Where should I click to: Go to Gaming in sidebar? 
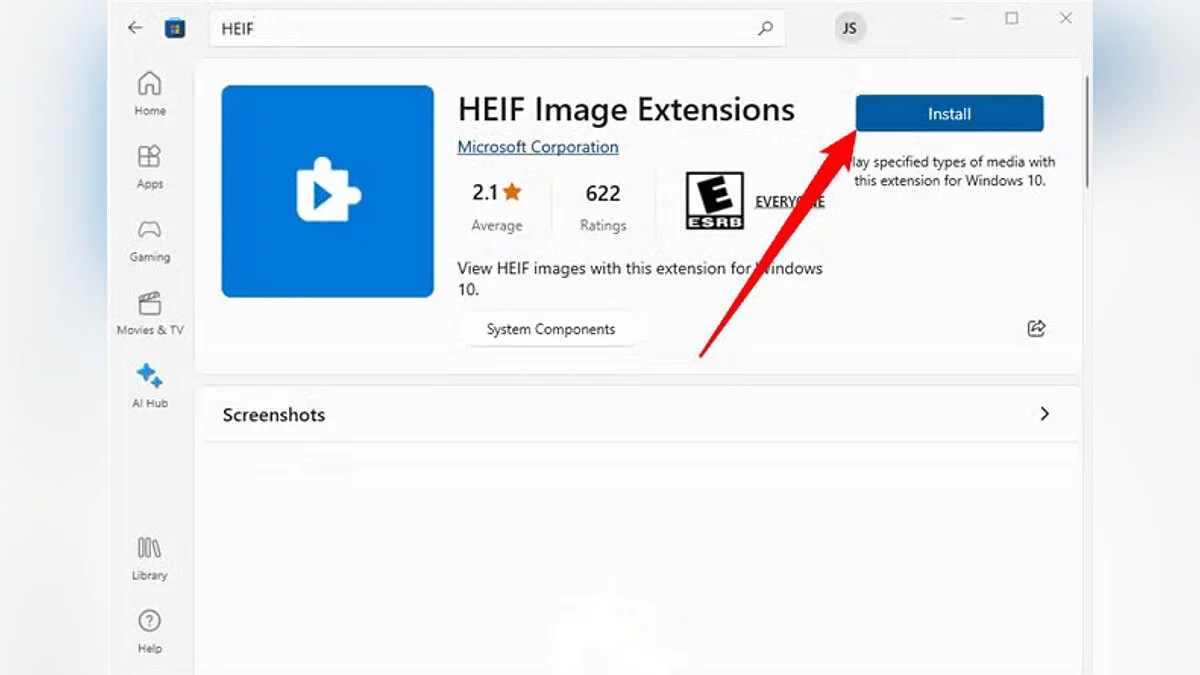point(150,240)
